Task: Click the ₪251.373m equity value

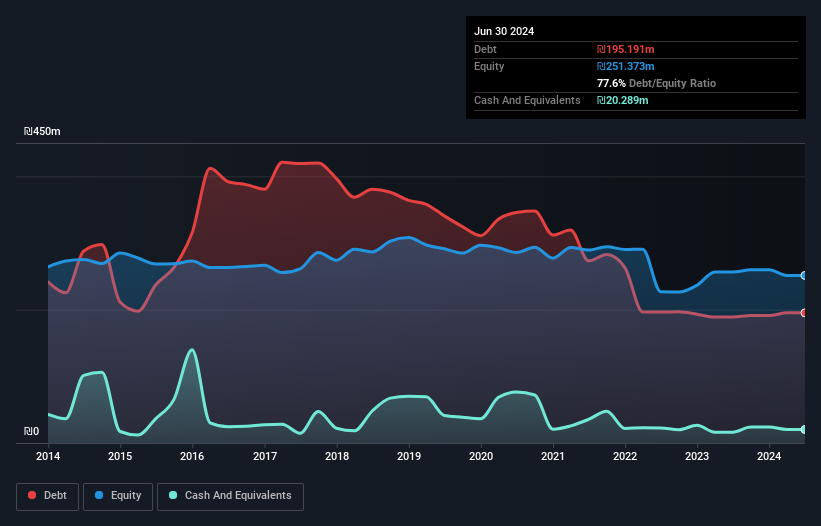Action: (626, 66)
